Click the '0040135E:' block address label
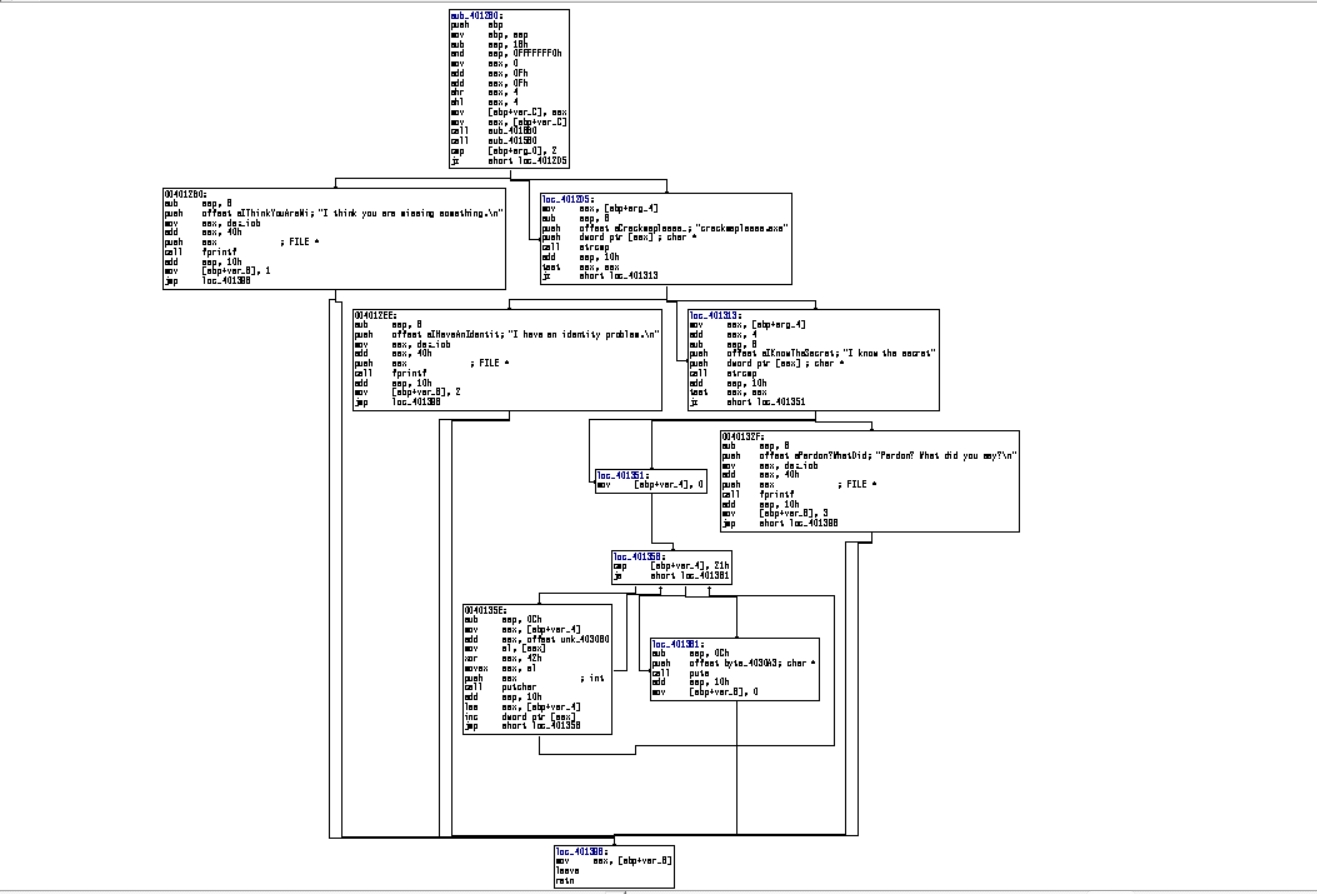The height and width of the screenshot is (894, 1317). (486, 610)
